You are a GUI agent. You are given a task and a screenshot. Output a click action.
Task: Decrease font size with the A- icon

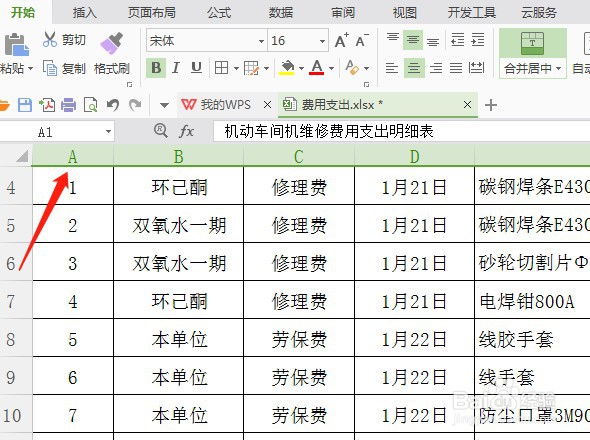362,40
